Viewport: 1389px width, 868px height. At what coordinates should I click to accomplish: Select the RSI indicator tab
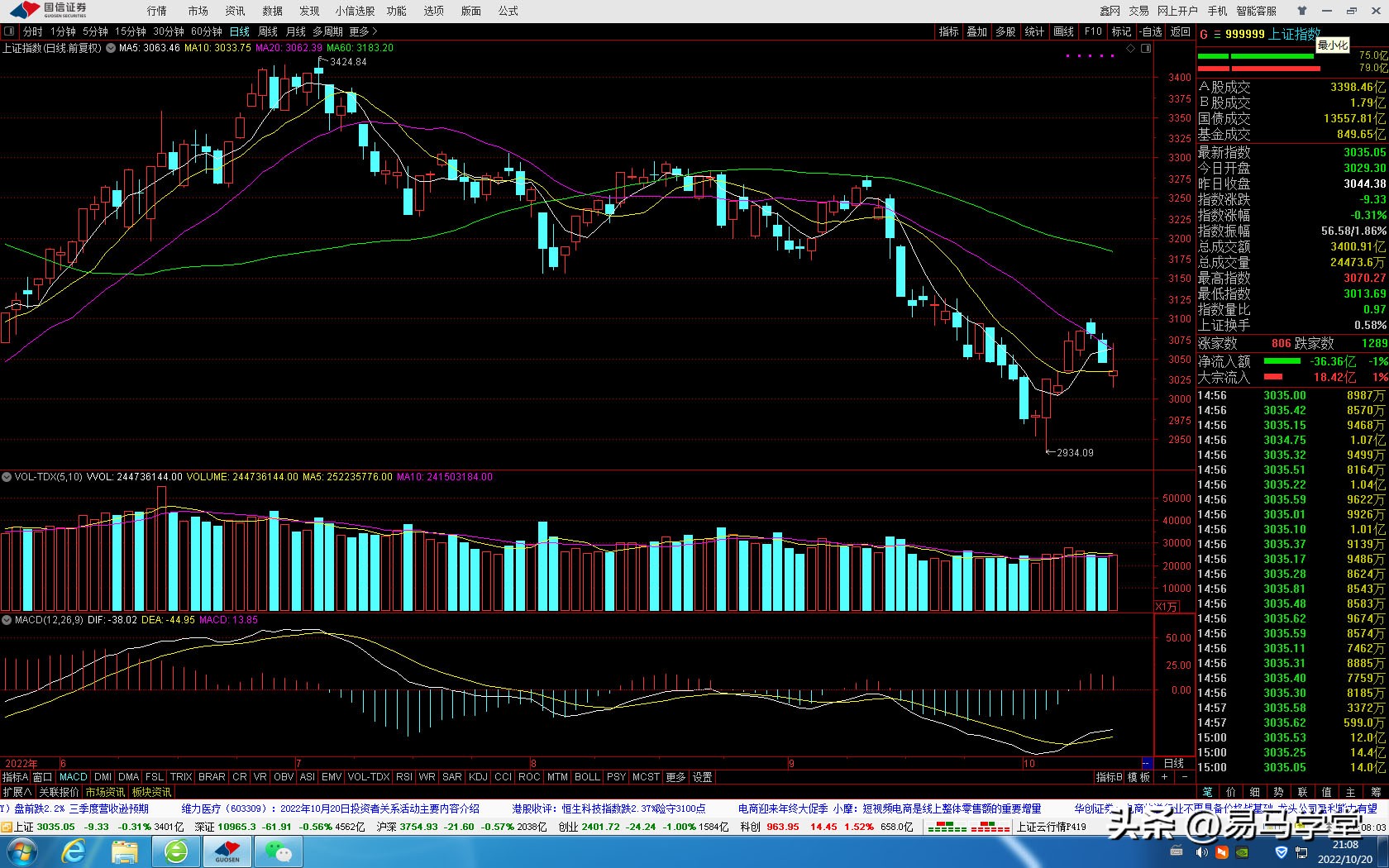click(404, 777)
